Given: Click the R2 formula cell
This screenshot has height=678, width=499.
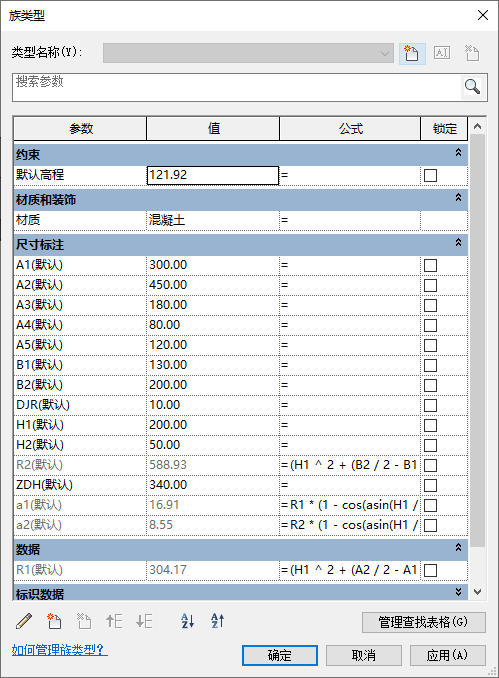Looking at the screenshot, I should click(350, 465).
